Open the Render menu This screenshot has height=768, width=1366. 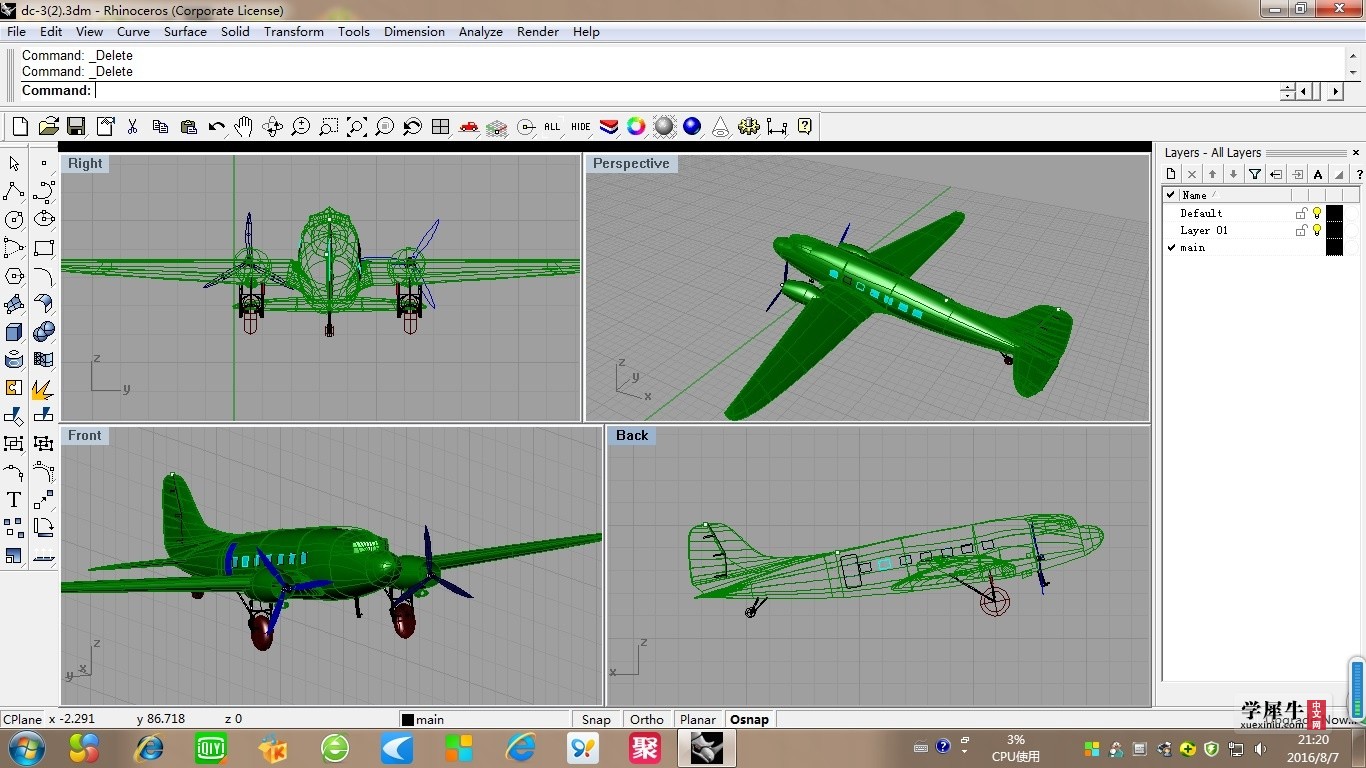click(x=538, y=31)
